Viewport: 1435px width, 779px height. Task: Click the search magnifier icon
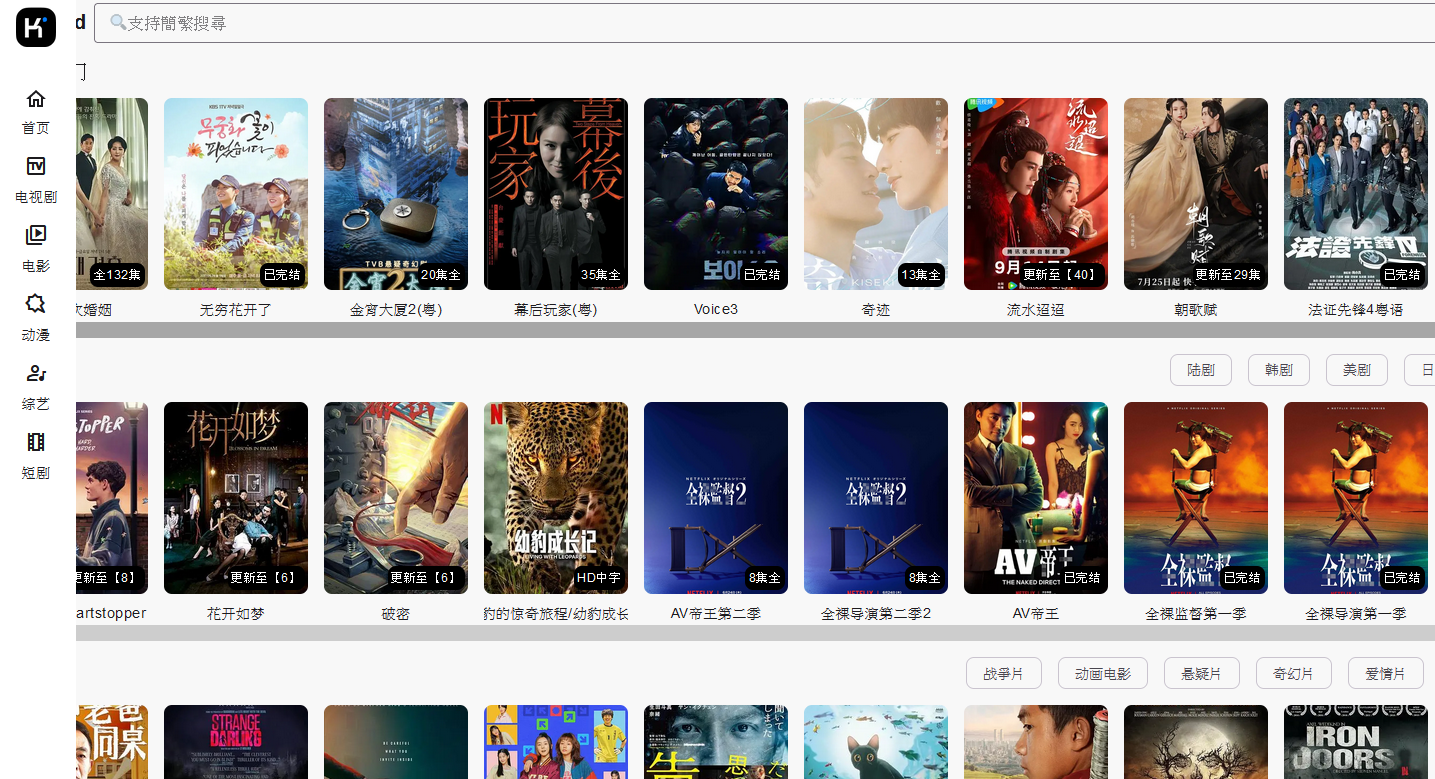(x=118, y=22)
